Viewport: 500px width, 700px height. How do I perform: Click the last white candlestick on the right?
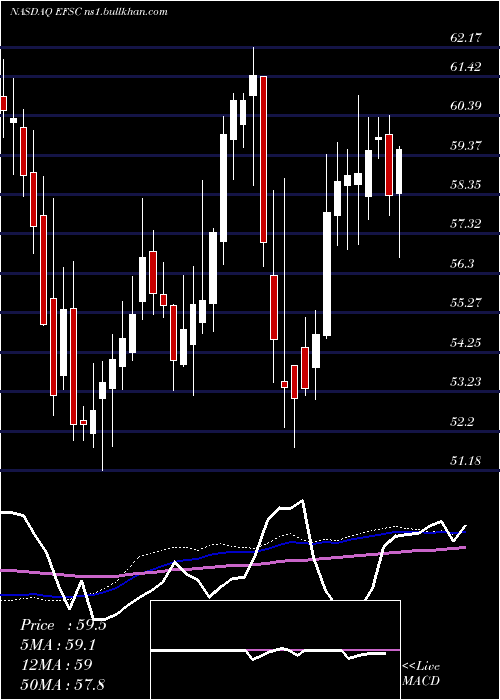(x=399, y=171)
